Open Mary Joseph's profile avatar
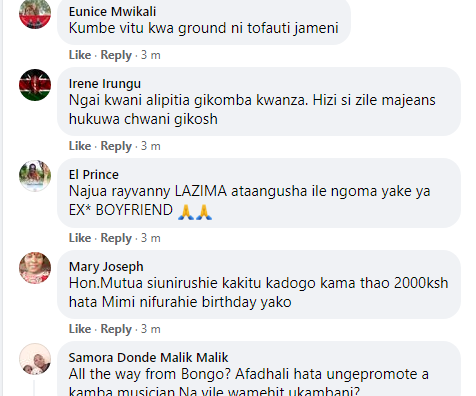The height and width of the screenshot is (396, 476). 35,268
